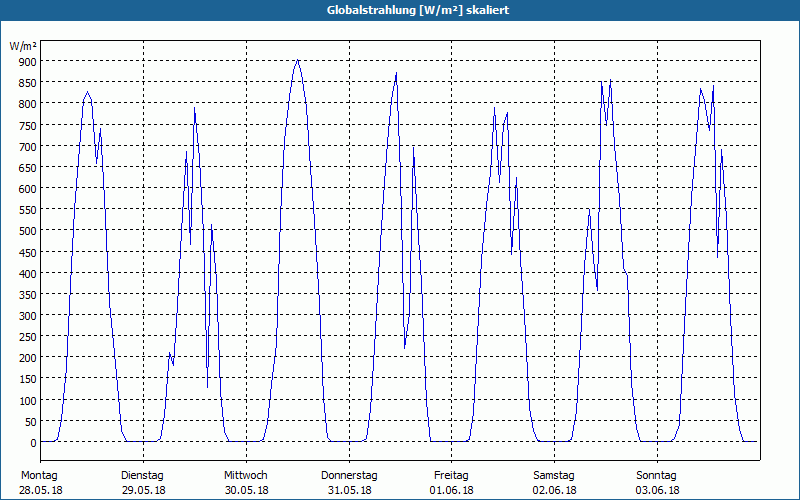Click the Monday curve peak near 825
This screenshot has height=500, width=800.
coord(88,92)
